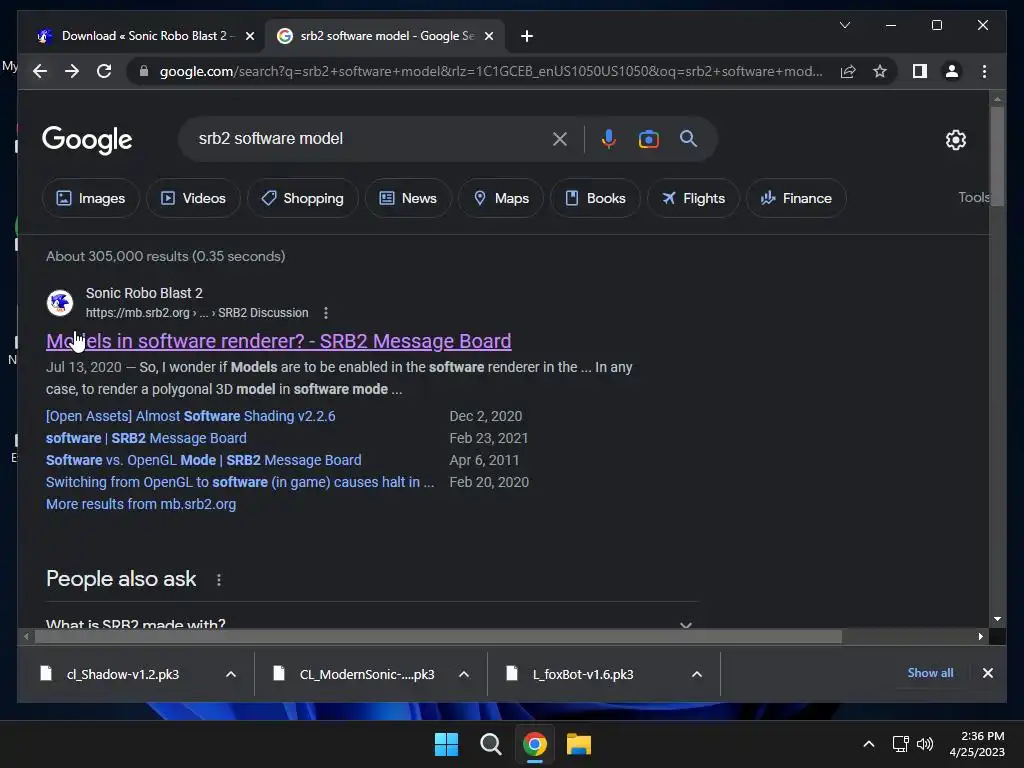Viewport: 1024px width, 768px height.
Task: Filter results by Maps
Action: 501,198
